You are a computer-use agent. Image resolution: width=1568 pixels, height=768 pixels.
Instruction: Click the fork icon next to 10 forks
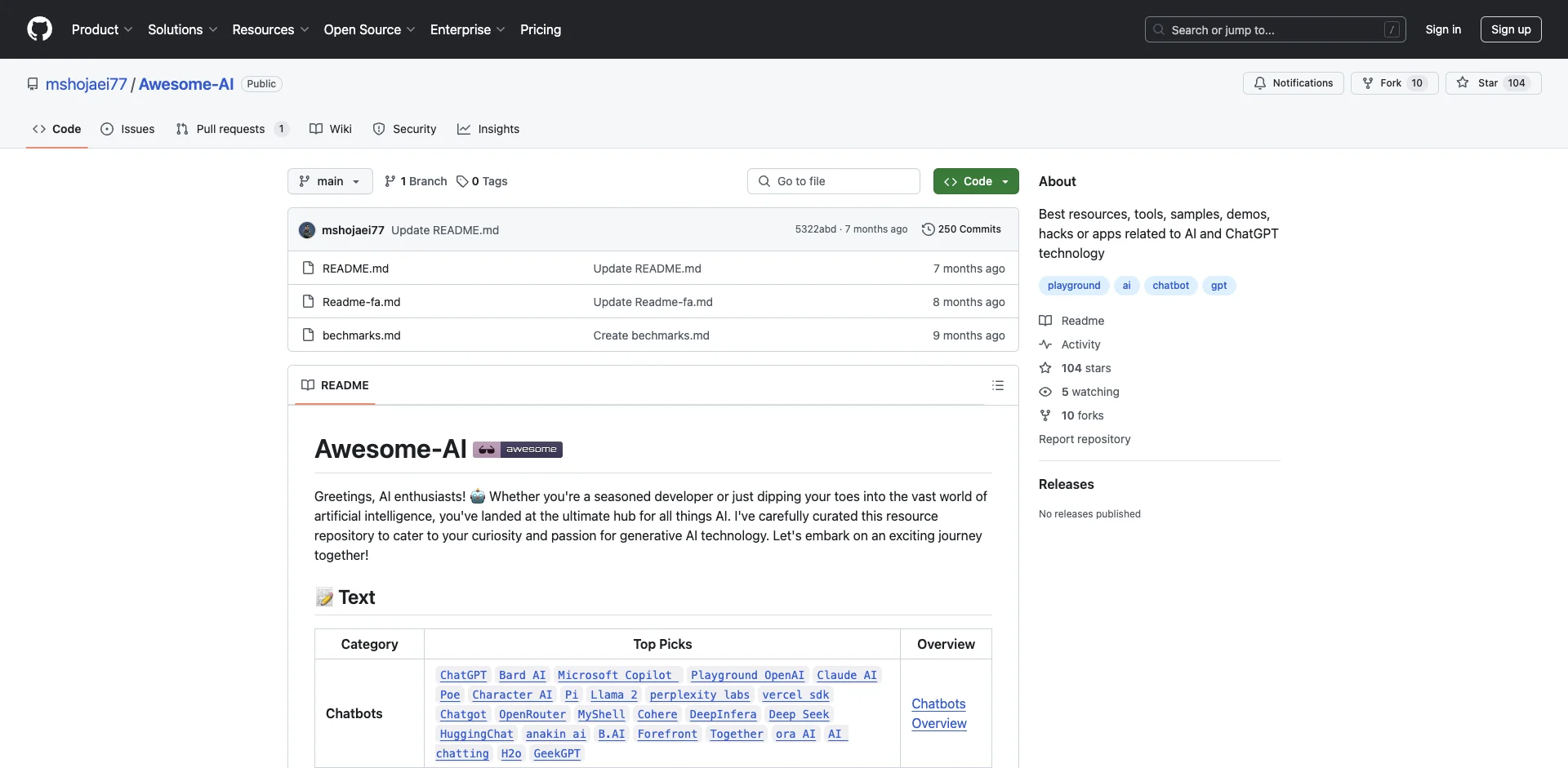pos(1045,415)
